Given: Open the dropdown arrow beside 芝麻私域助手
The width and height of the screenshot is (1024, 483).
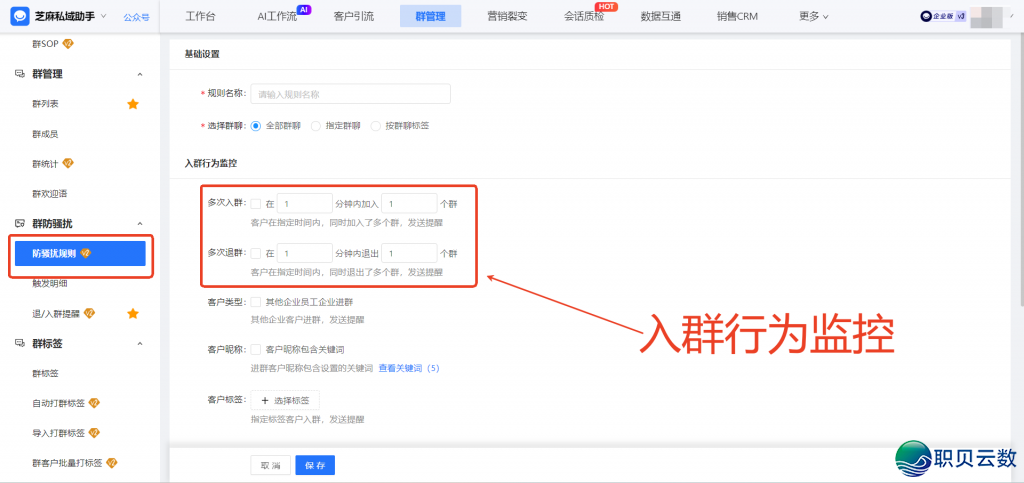Looking at the screenshot, I should [104, 16].
